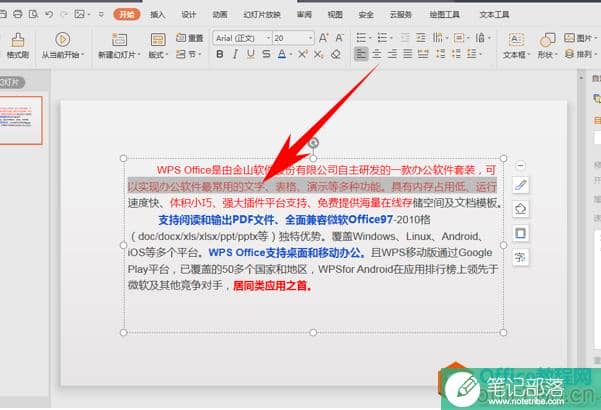601x410 pixels.
Task: Click the play from current slide icon
Action: pos(62,39)
